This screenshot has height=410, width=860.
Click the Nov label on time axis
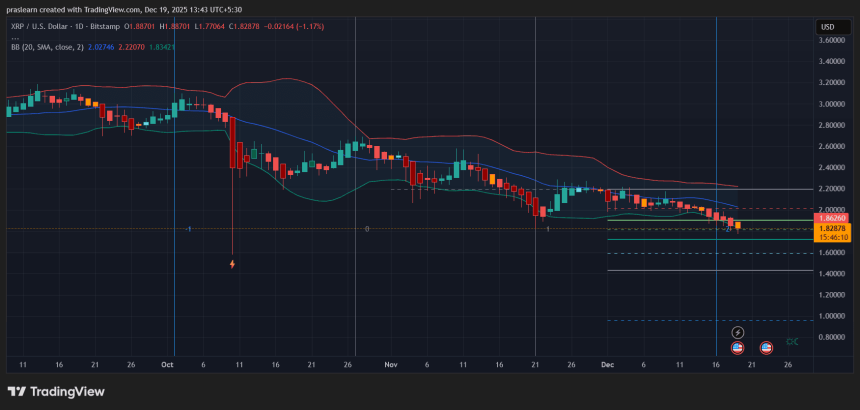[x=393, y=366]
